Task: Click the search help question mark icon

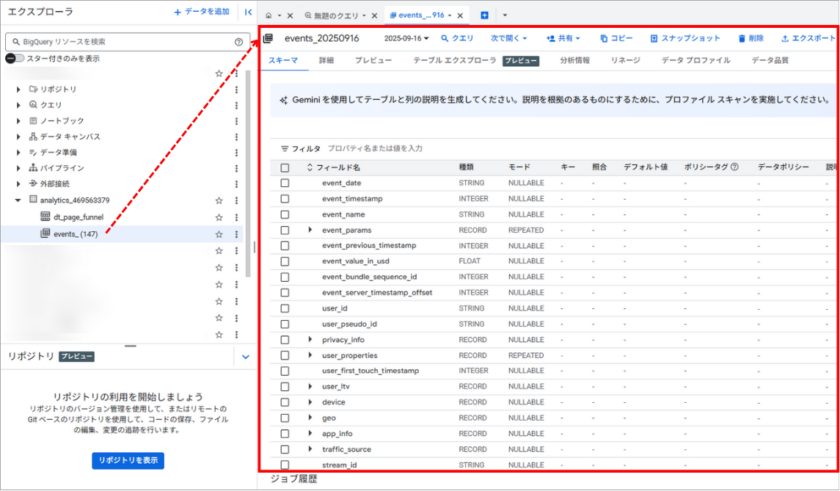Action: click(238, 42)
